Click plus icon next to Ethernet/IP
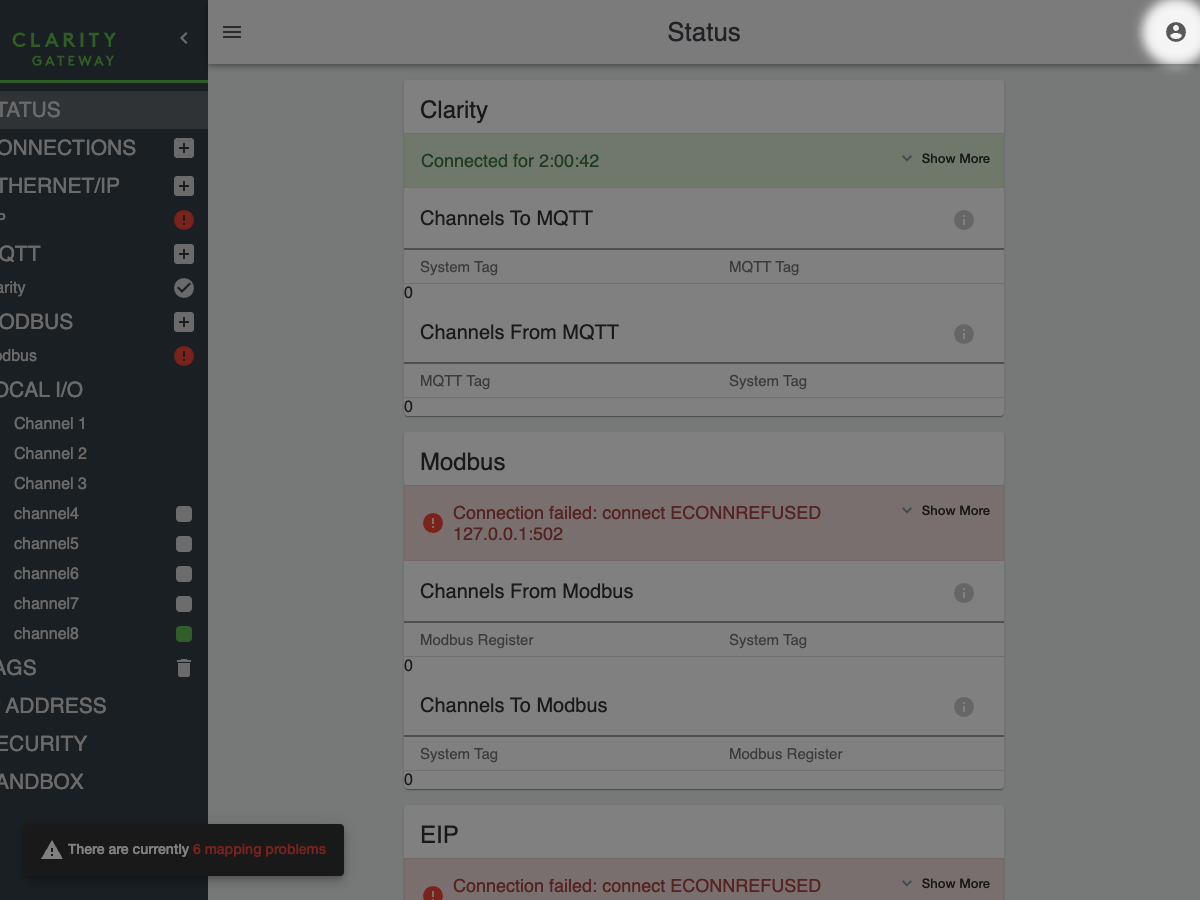 [x=184, y=186]
